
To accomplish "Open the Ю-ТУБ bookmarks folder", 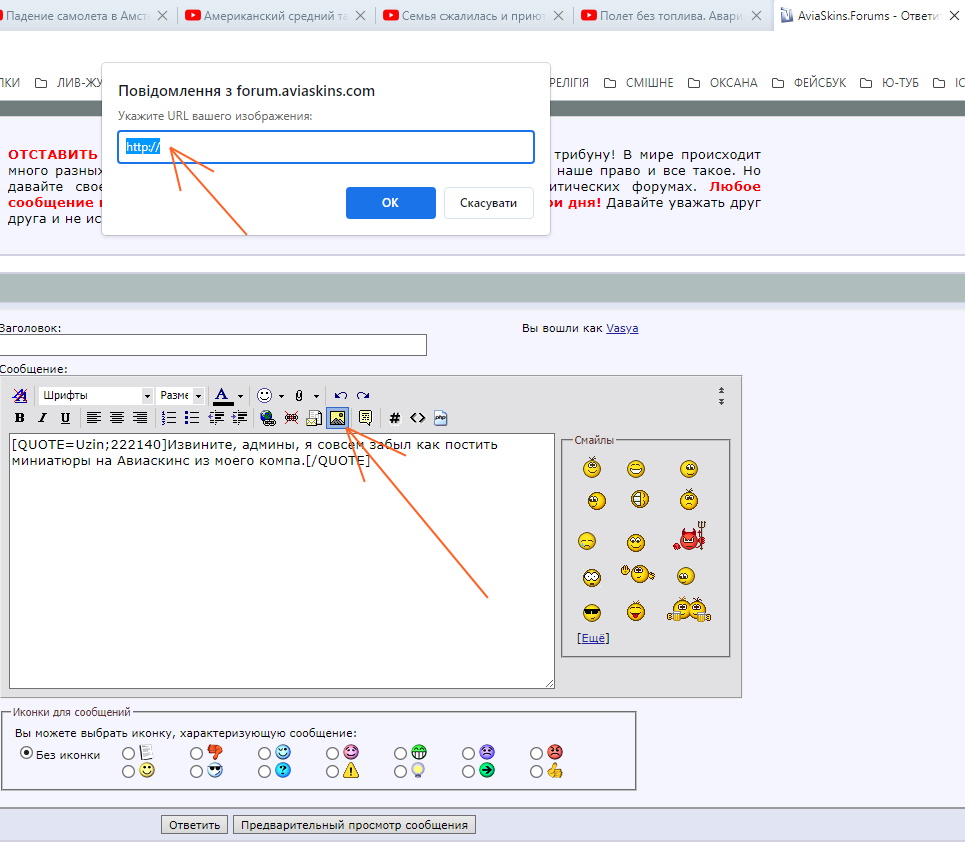I will [x=889, y=83].
